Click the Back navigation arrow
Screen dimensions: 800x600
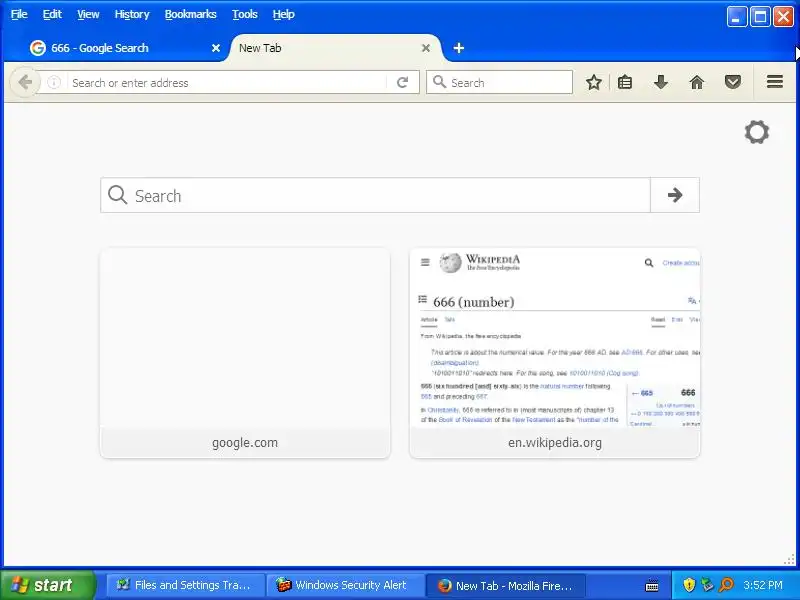click(x=25, y=82)
